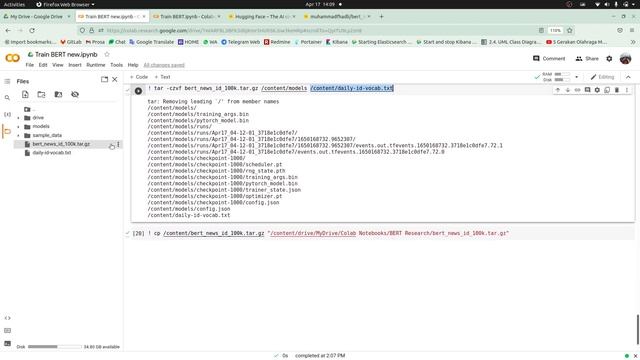This screenshot has height=360, width=640.
Task: Open the Help menu
Action: coord(133,65)
